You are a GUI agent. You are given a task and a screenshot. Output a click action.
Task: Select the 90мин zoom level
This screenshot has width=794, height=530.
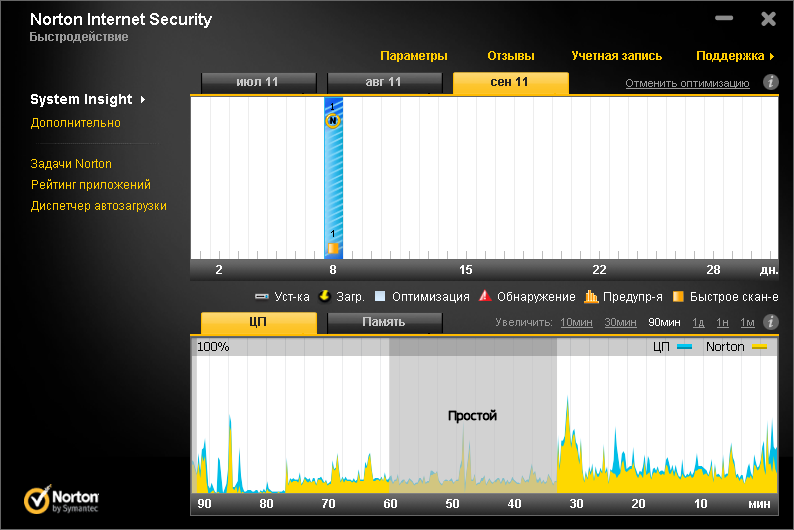(x=664, y=322)
